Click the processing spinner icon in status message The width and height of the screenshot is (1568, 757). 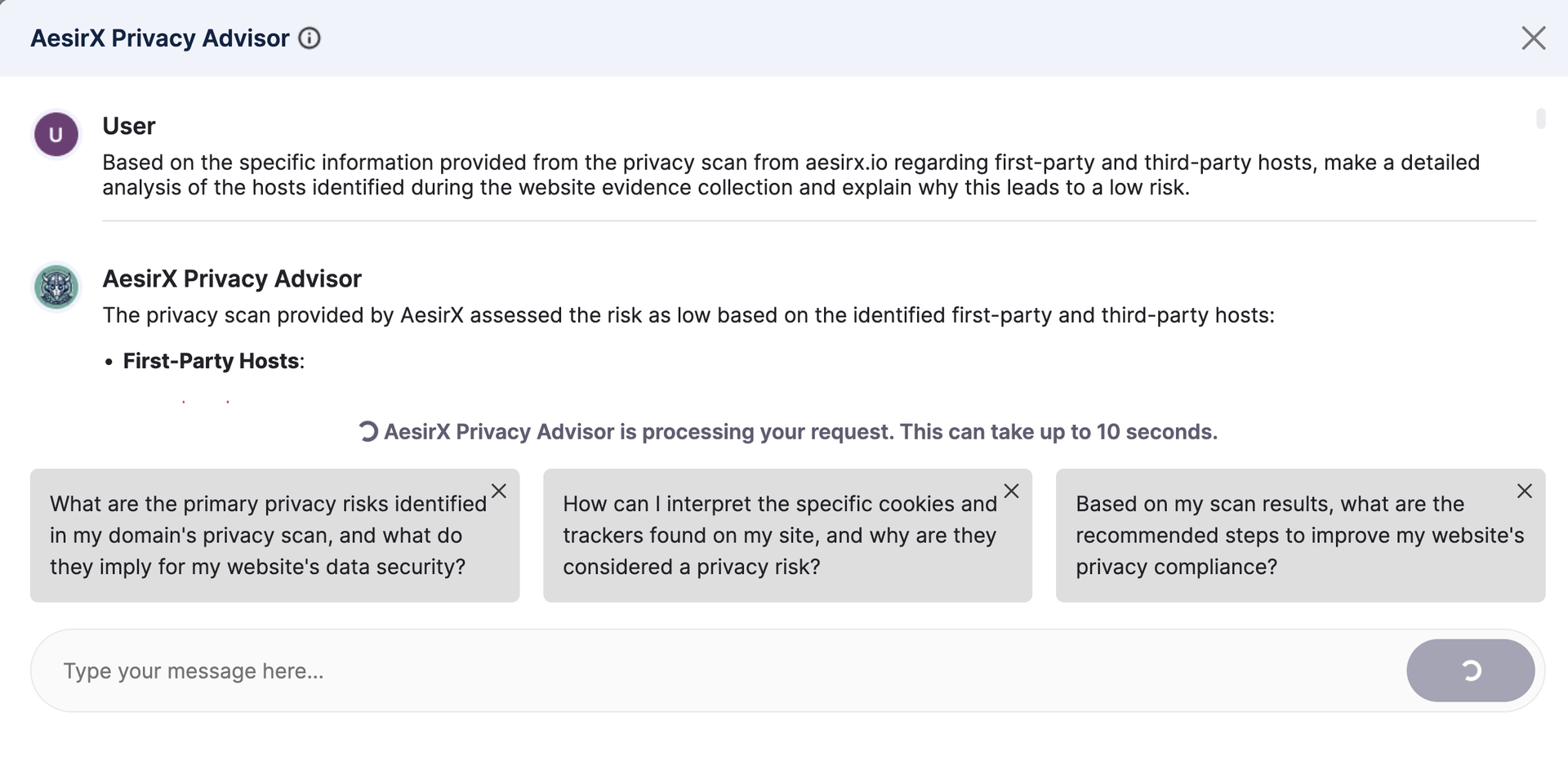[x=368, y=432]
